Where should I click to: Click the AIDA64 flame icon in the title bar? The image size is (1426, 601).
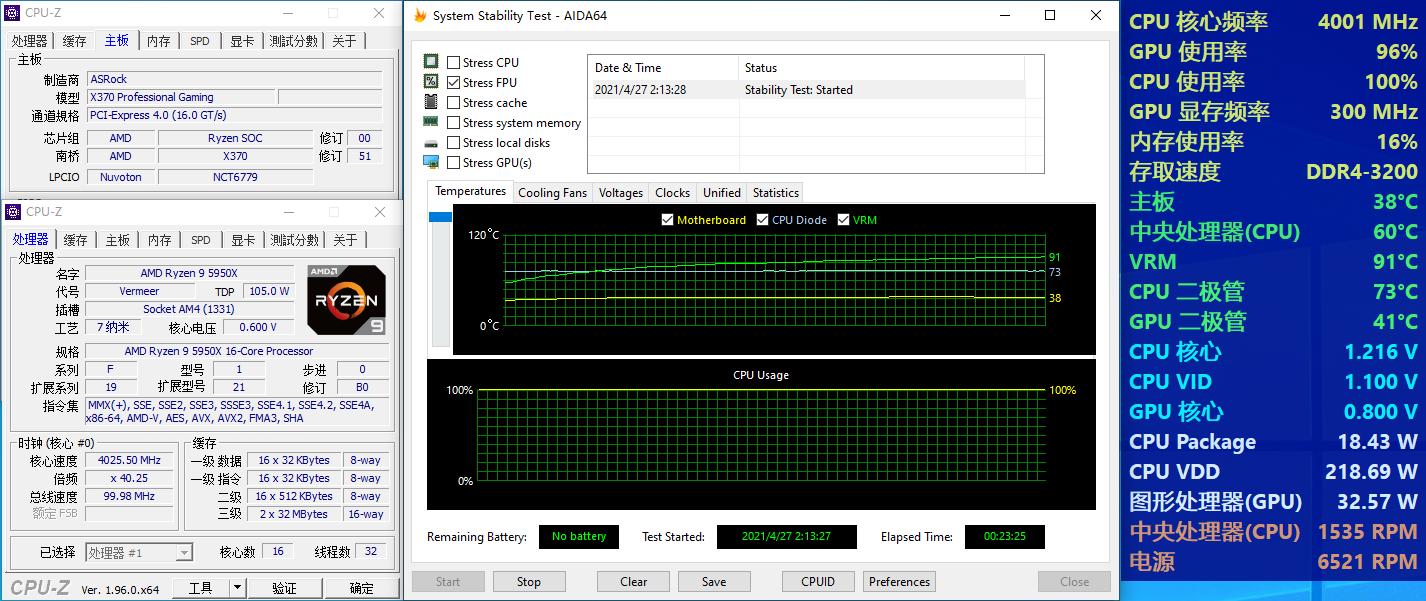(420, 15)
